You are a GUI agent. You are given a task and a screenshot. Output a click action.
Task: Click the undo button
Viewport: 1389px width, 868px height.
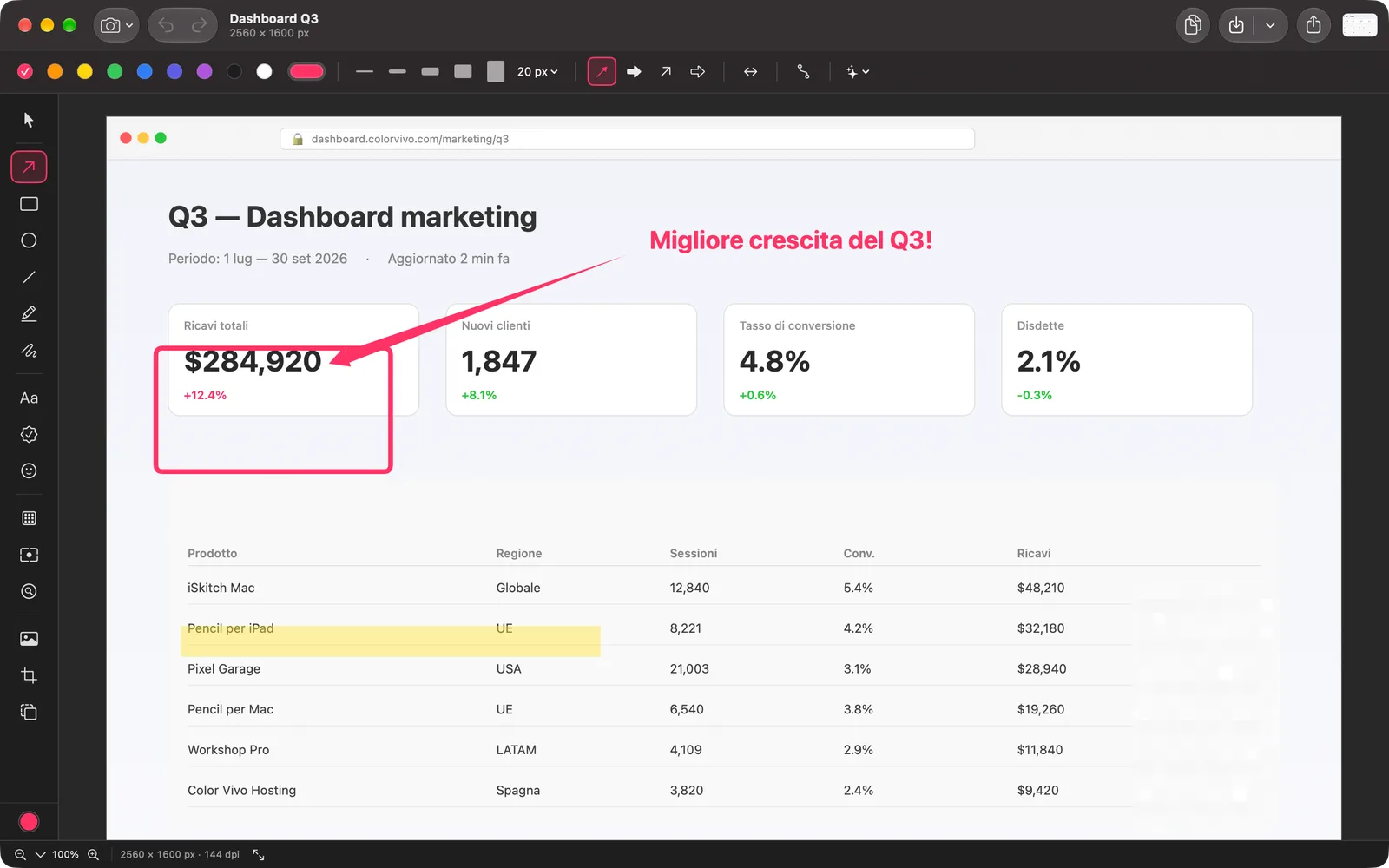pyautogui.click(x=166, y=25)
